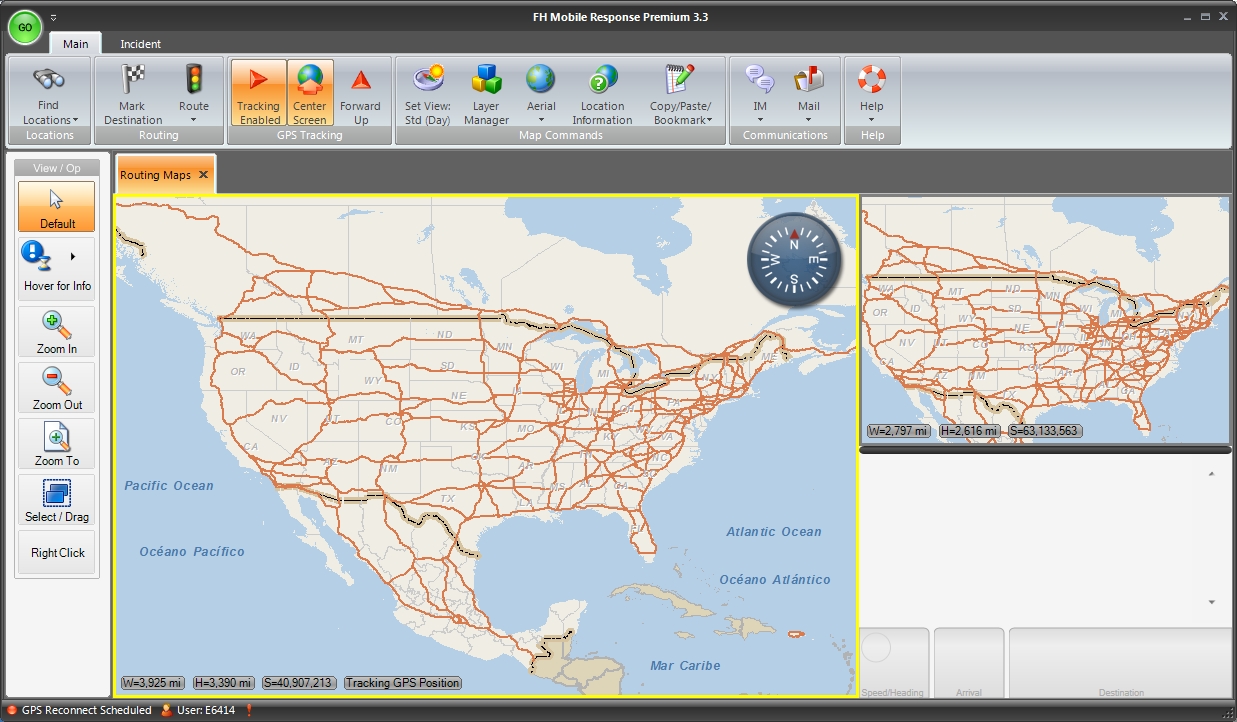This screenshot has height=722, width=1237.
Task: Click the Destination panel
Action: click(1120, 663)
